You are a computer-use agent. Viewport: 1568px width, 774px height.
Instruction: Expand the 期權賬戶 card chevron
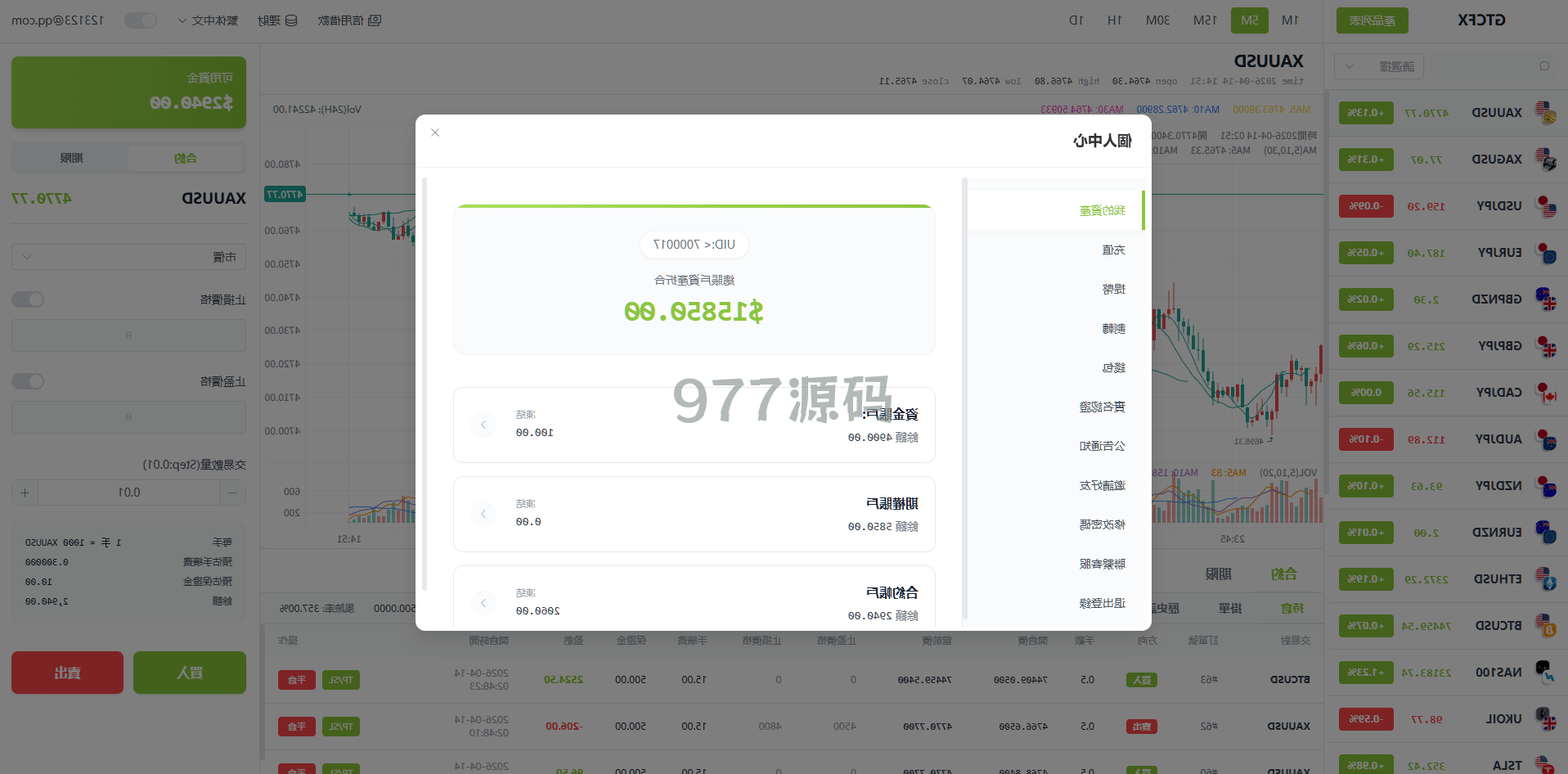point(483,514)
